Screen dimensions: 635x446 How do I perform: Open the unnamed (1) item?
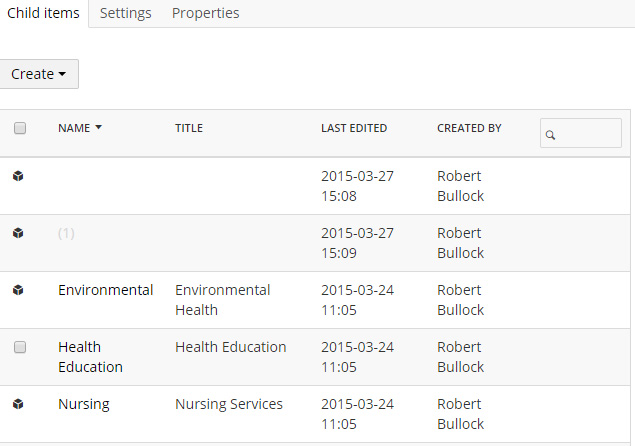pyautogui.click(x=66, y=233)
